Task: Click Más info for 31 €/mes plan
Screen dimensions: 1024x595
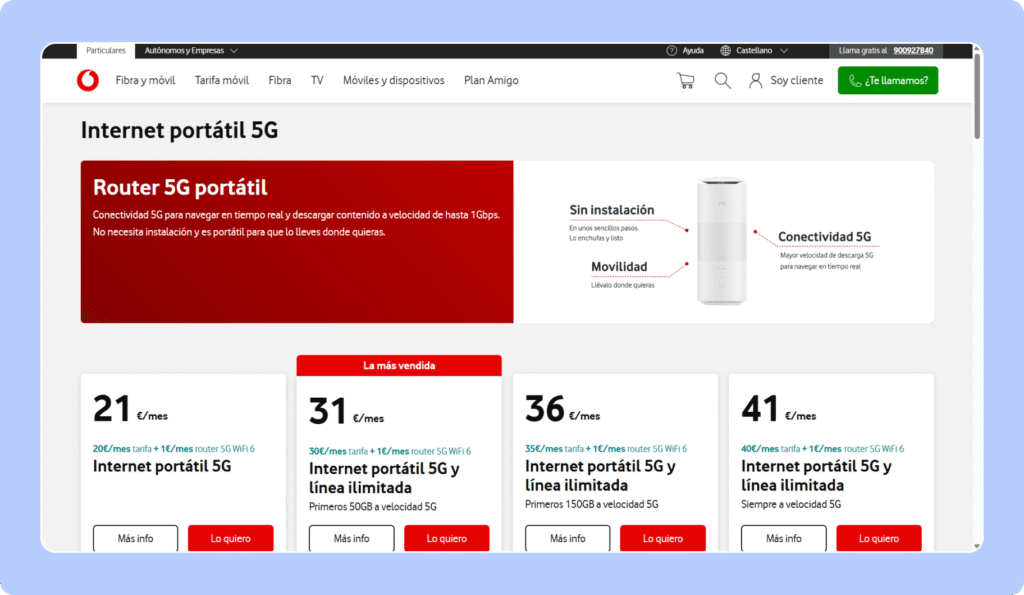Action: 352,538
